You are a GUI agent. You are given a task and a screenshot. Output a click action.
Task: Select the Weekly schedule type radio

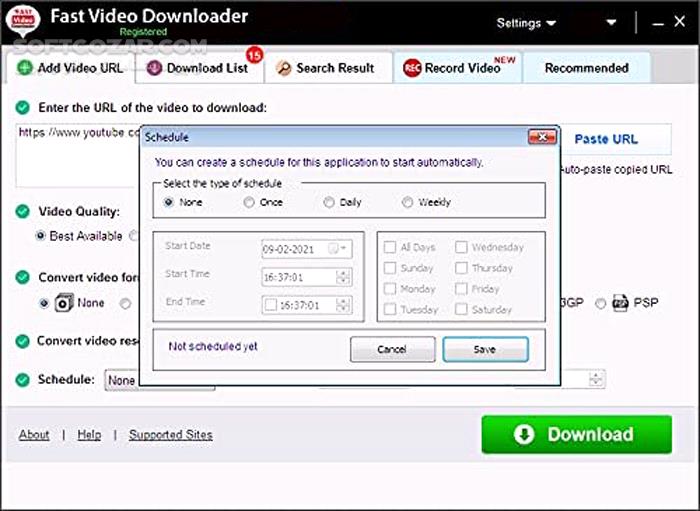point(407,202)
